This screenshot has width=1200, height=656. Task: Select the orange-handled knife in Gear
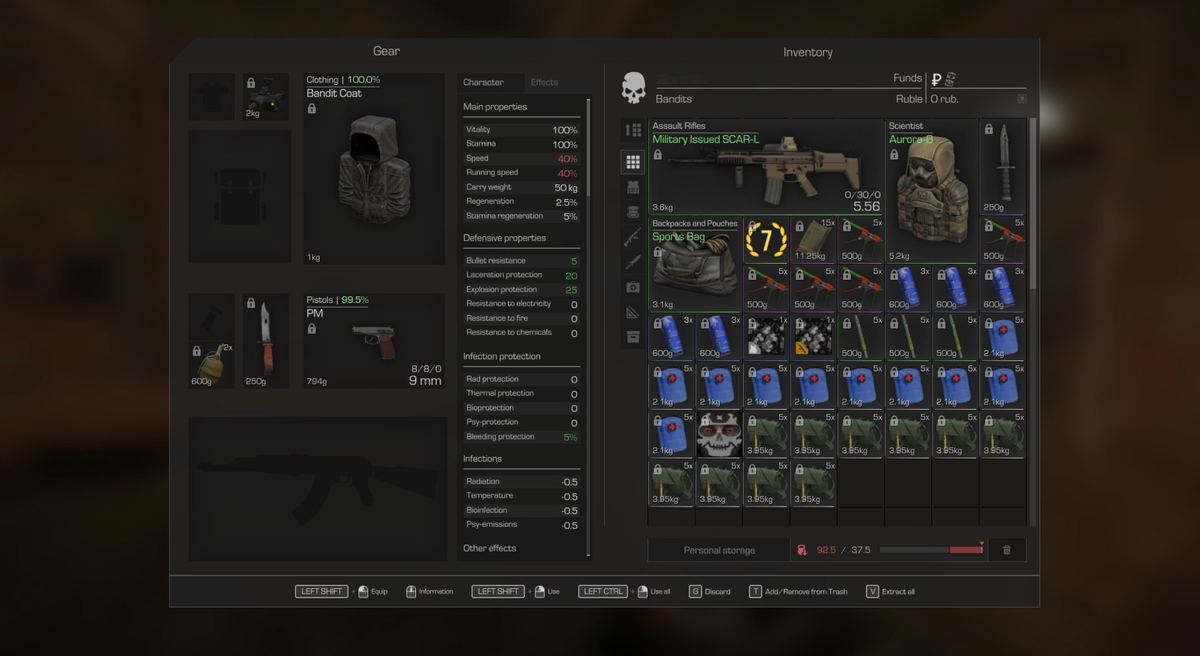(266, 341)
